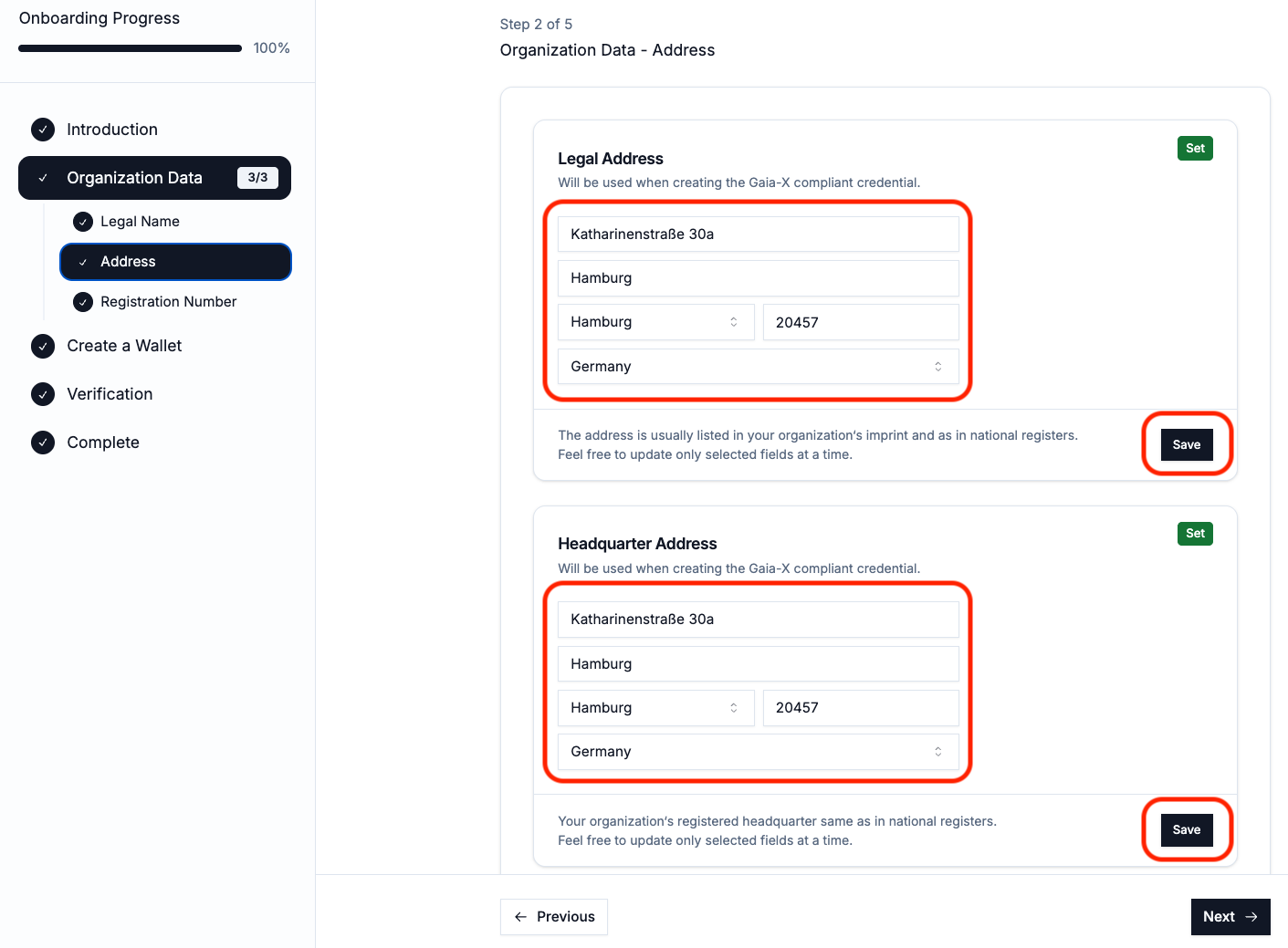Click the Legal Name checkmark icon

pyautogui.click(x=83, y=222)
